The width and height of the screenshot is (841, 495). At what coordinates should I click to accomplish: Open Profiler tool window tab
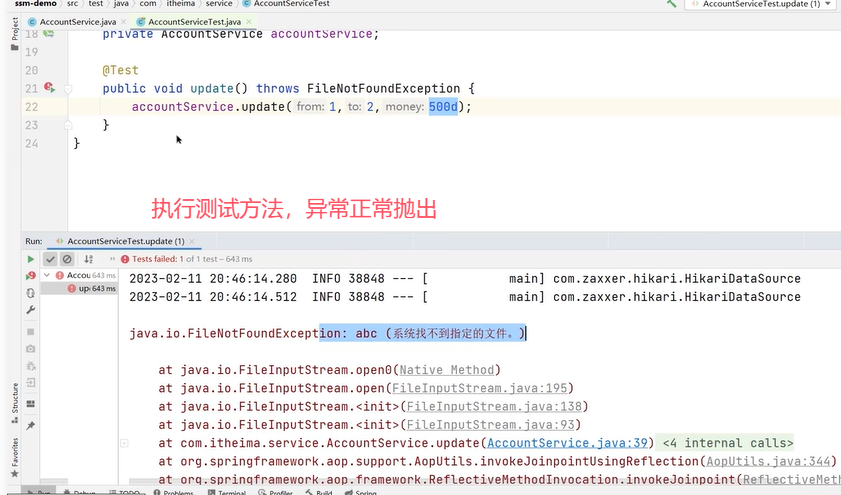click(275, 492)
